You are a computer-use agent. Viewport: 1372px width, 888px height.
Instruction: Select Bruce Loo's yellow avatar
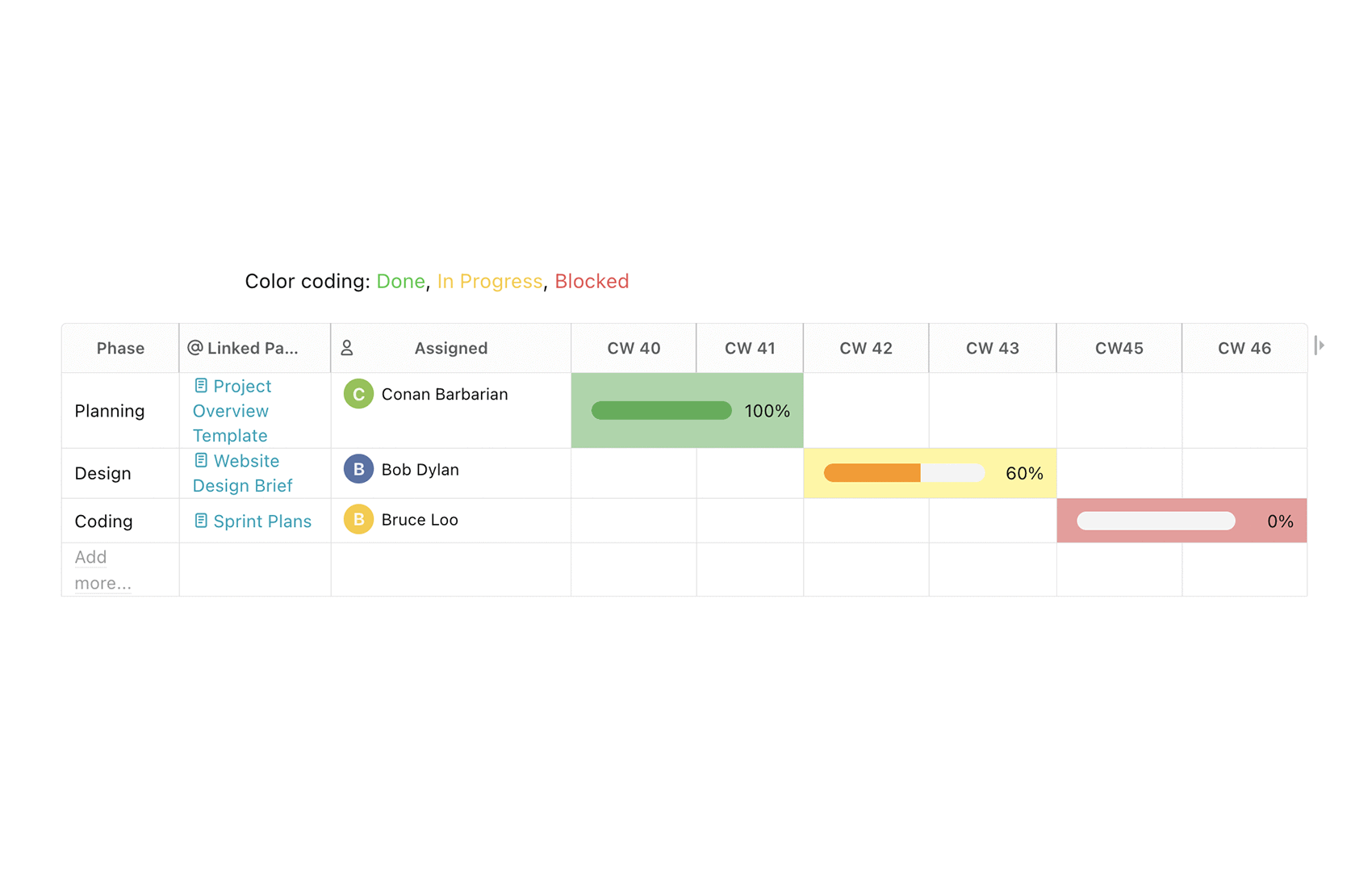pos(358,520)
